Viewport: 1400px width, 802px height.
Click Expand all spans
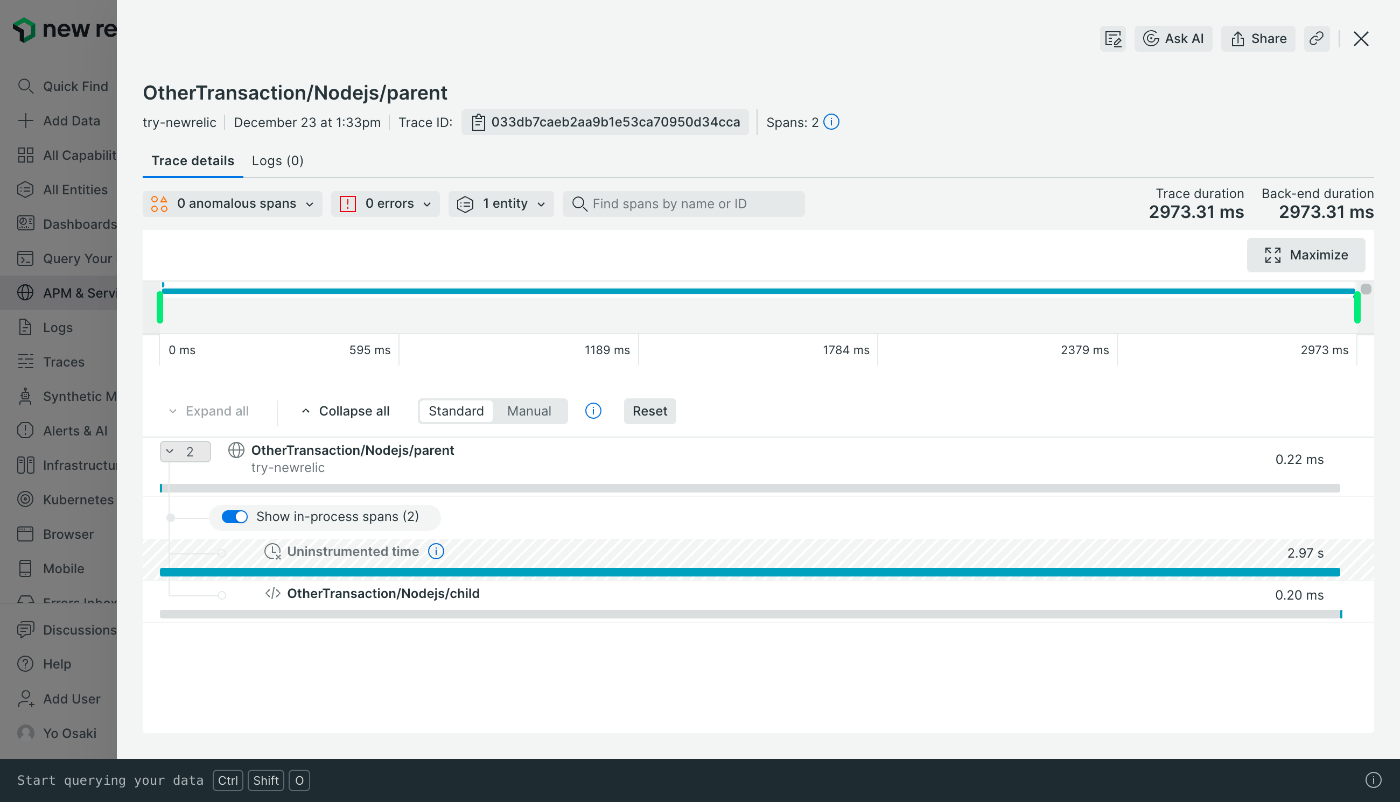click(x=208, y=411)
